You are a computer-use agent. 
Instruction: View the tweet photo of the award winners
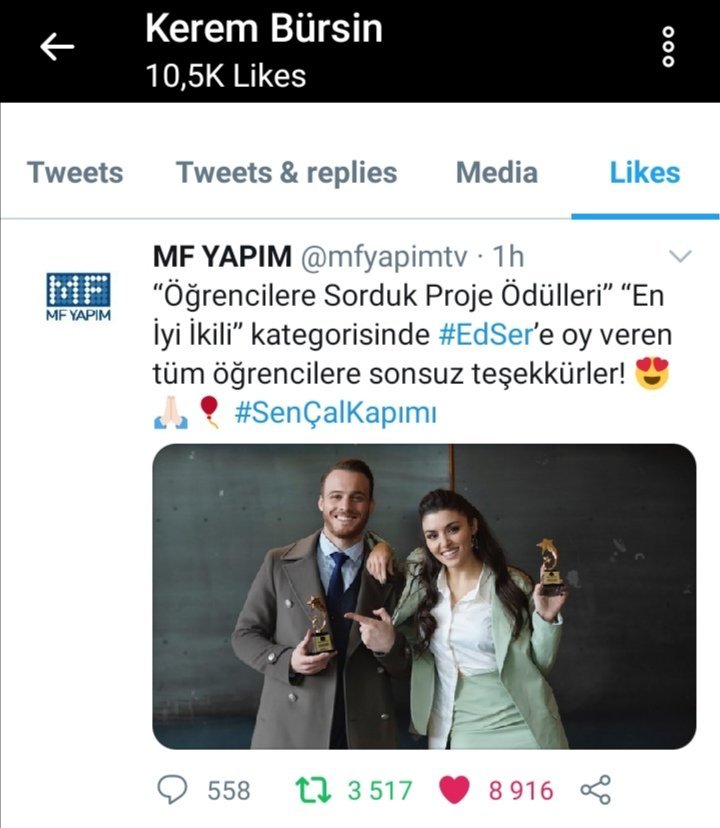[424, 596]
